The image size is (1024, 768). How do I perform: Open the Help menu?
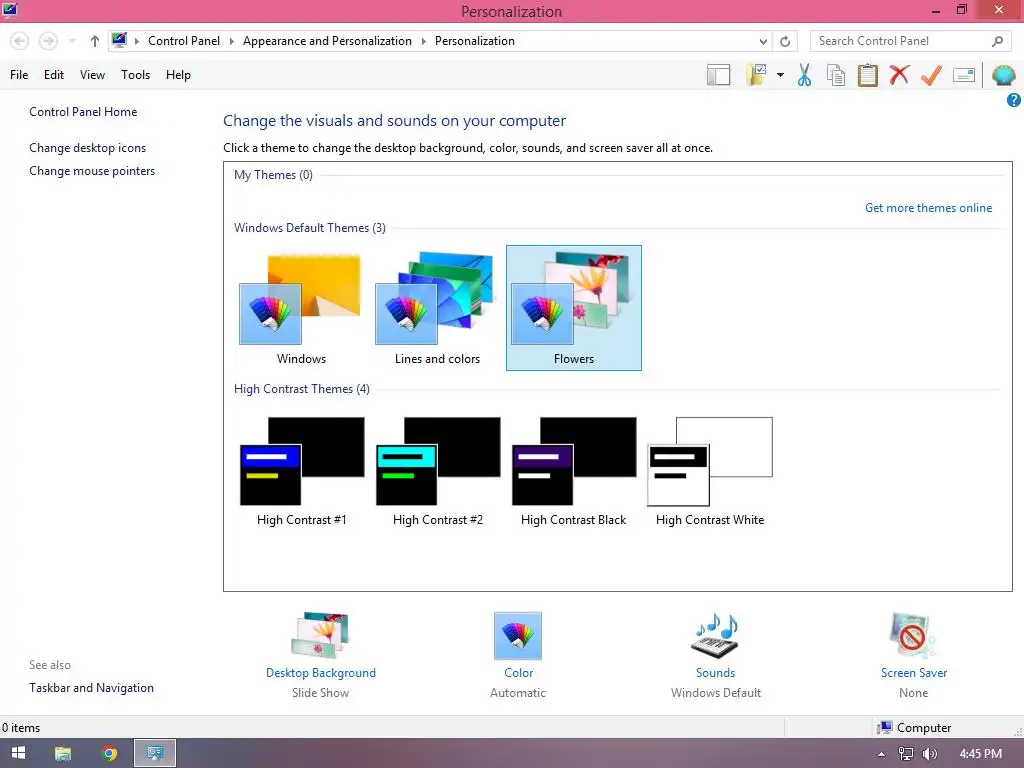pyautogui.click(x=178, y=75)
